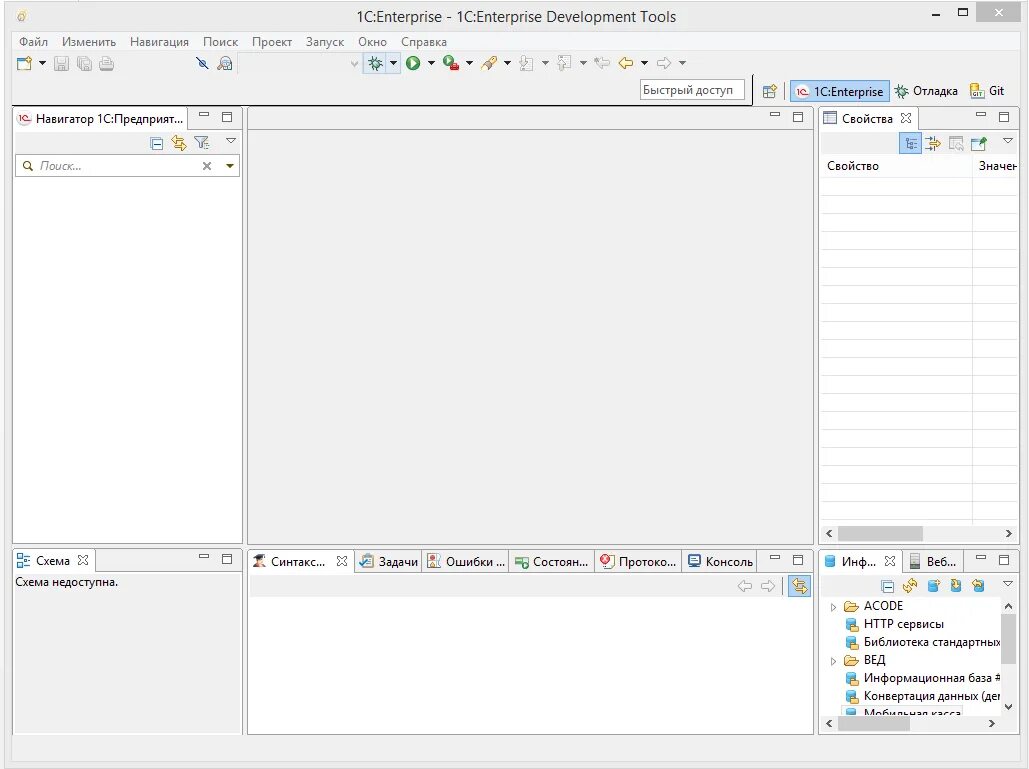Image resolution: width=1029 pixels, height=769 pixels.
Task: Click the Print icon in the toolbar
Action: [106, 64]
